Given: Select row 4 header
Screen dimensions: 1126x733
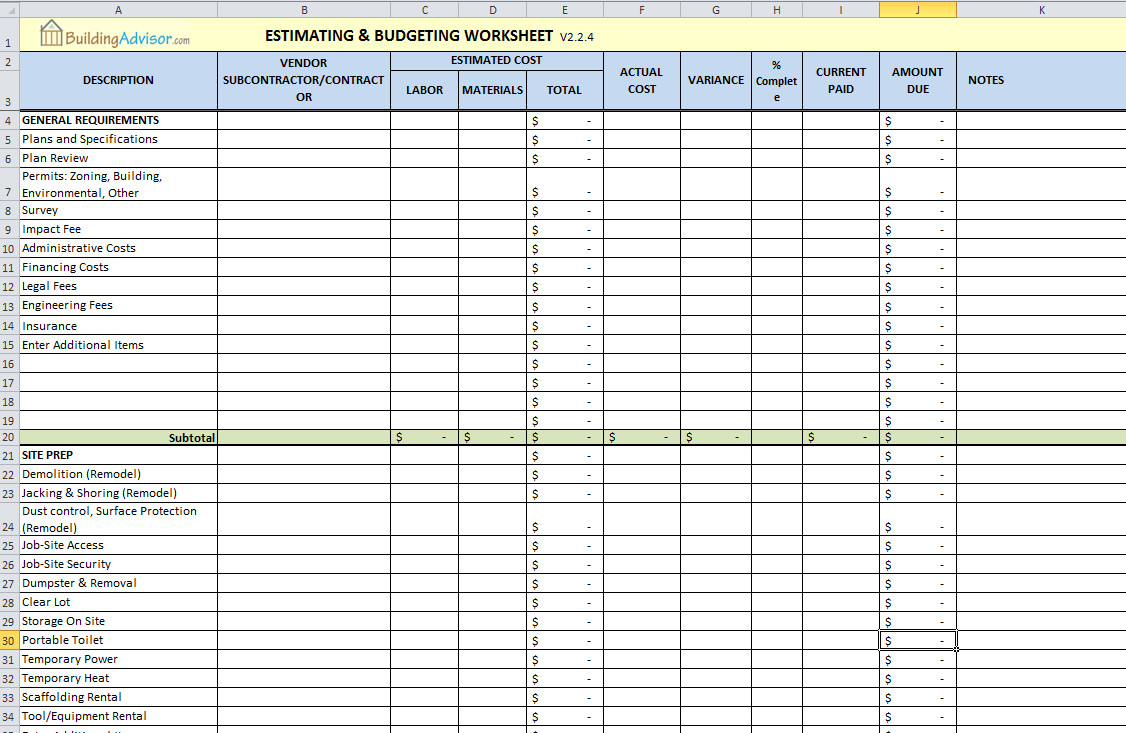Looking at the screenshot, I should point(9,120).
